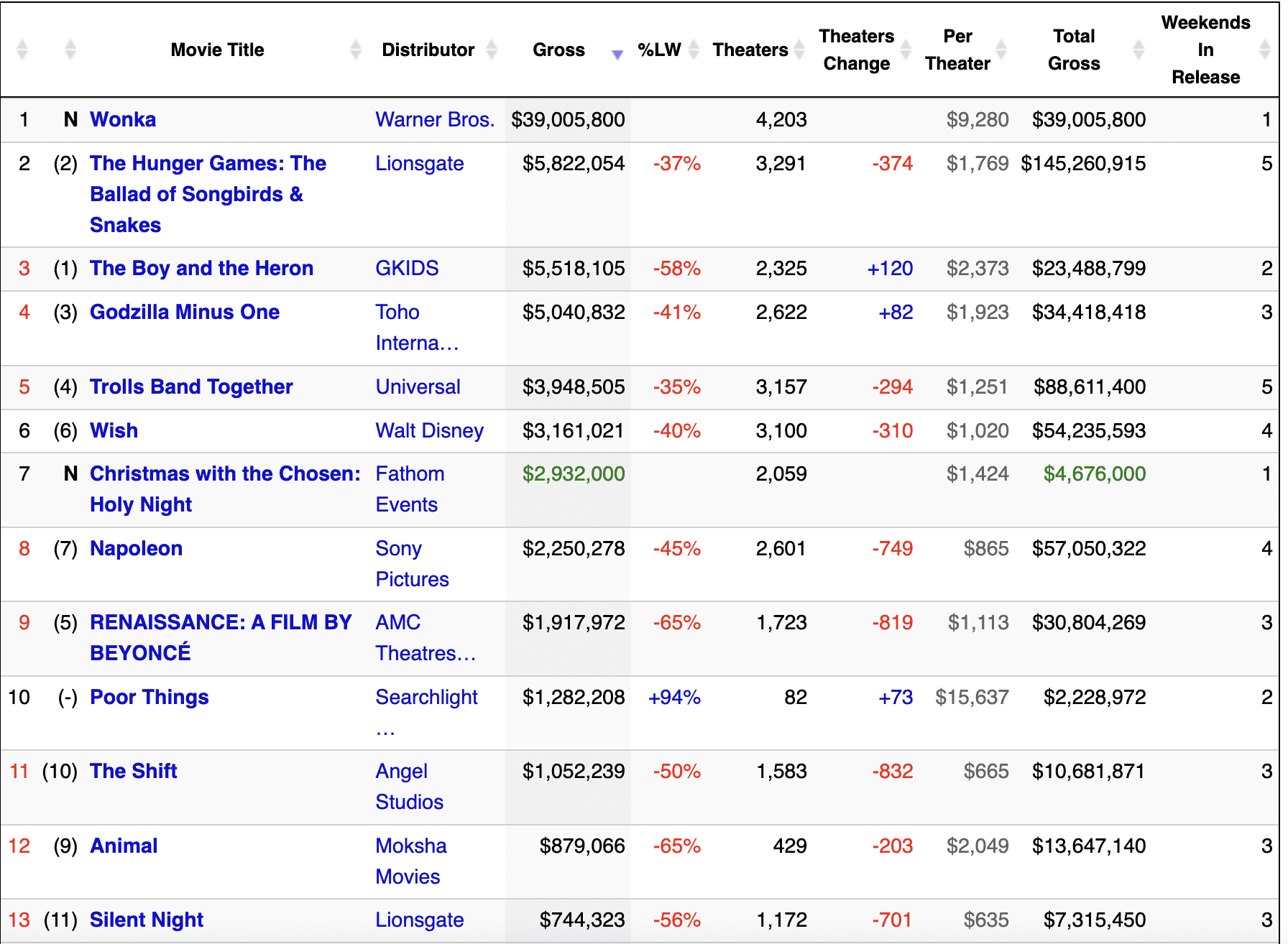Open Christmas with the Chosen: Holy Night link
This screenshot has width=1288, height=944.
(225, 489)
